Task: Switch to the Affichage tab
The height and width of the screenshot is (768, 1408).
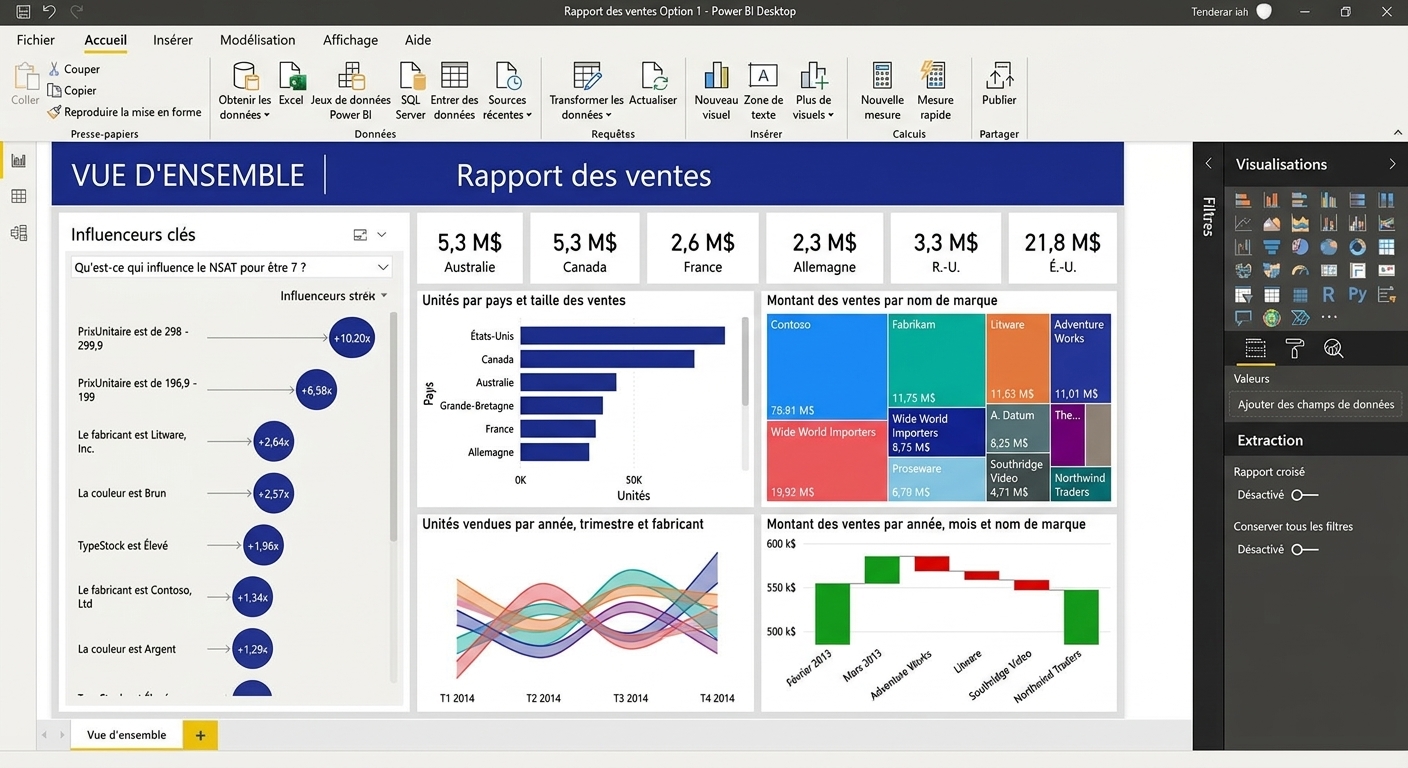Action: (x=351, y=40)
